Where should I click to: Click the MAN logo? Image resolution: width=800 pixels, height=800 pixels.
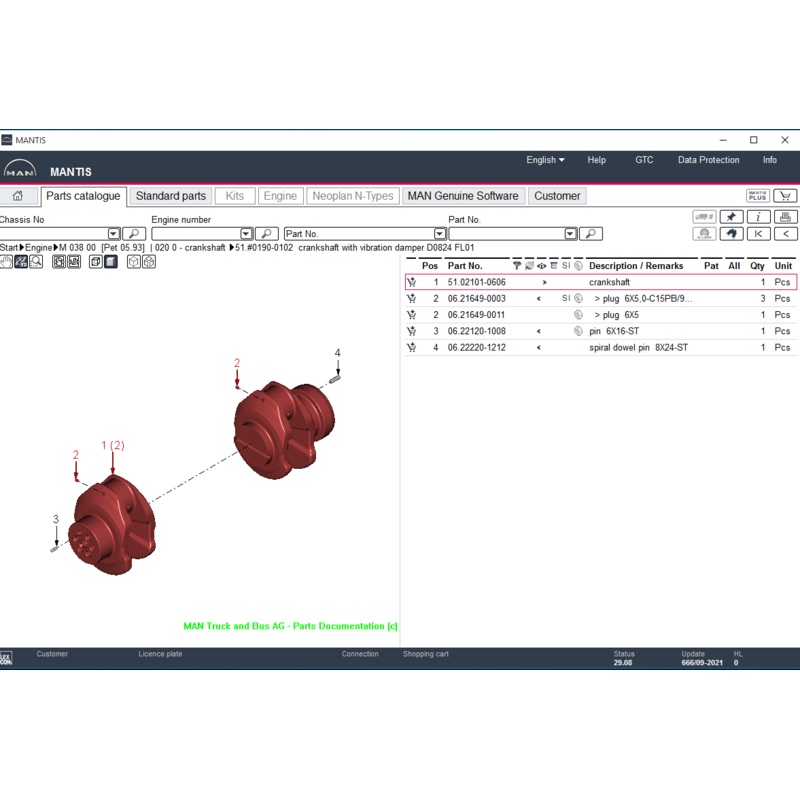(x=20, y=169)
